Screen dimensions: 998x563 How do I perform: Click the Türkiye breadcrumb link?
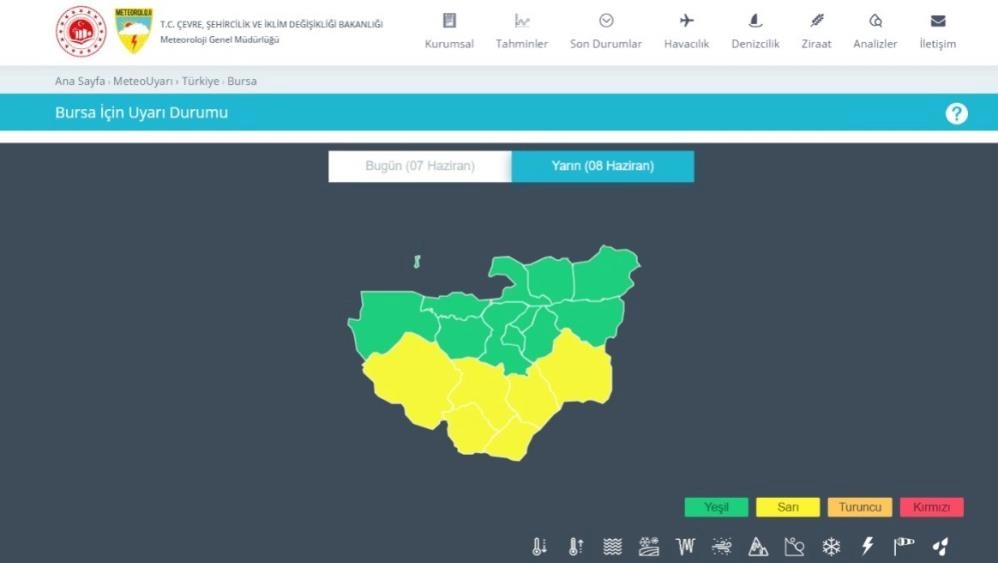(x=200, y=81)
